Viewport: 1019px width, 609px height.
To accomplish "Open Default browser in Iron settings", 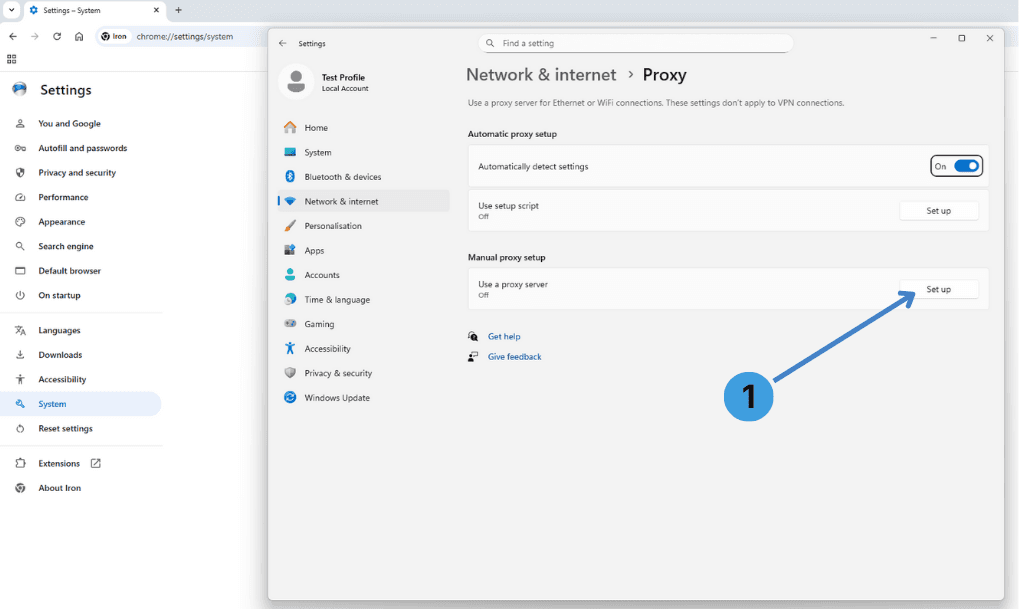I will coord(70,271).
